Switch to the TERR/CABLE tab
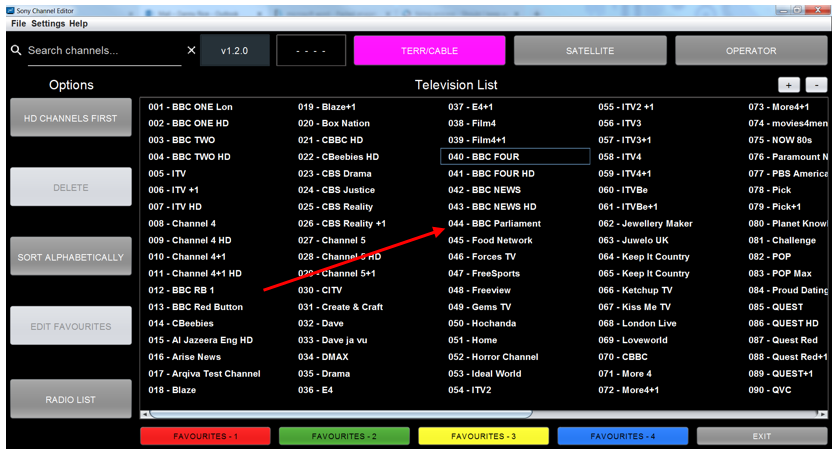Screen dimensions: 838x457 (429, 51)
